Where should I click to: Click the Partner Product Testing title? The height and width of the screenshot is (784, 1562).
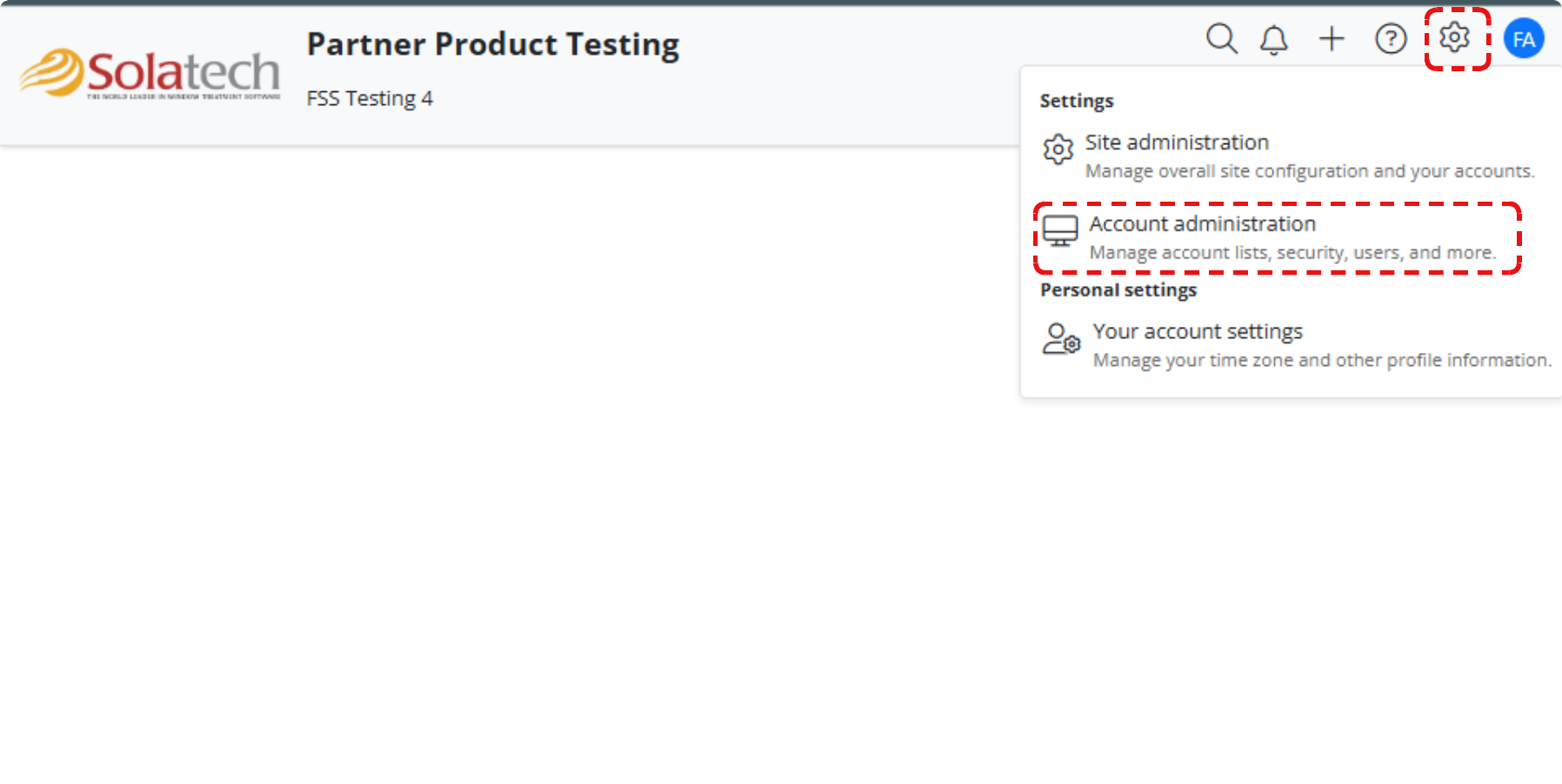[x=492, y=43]
